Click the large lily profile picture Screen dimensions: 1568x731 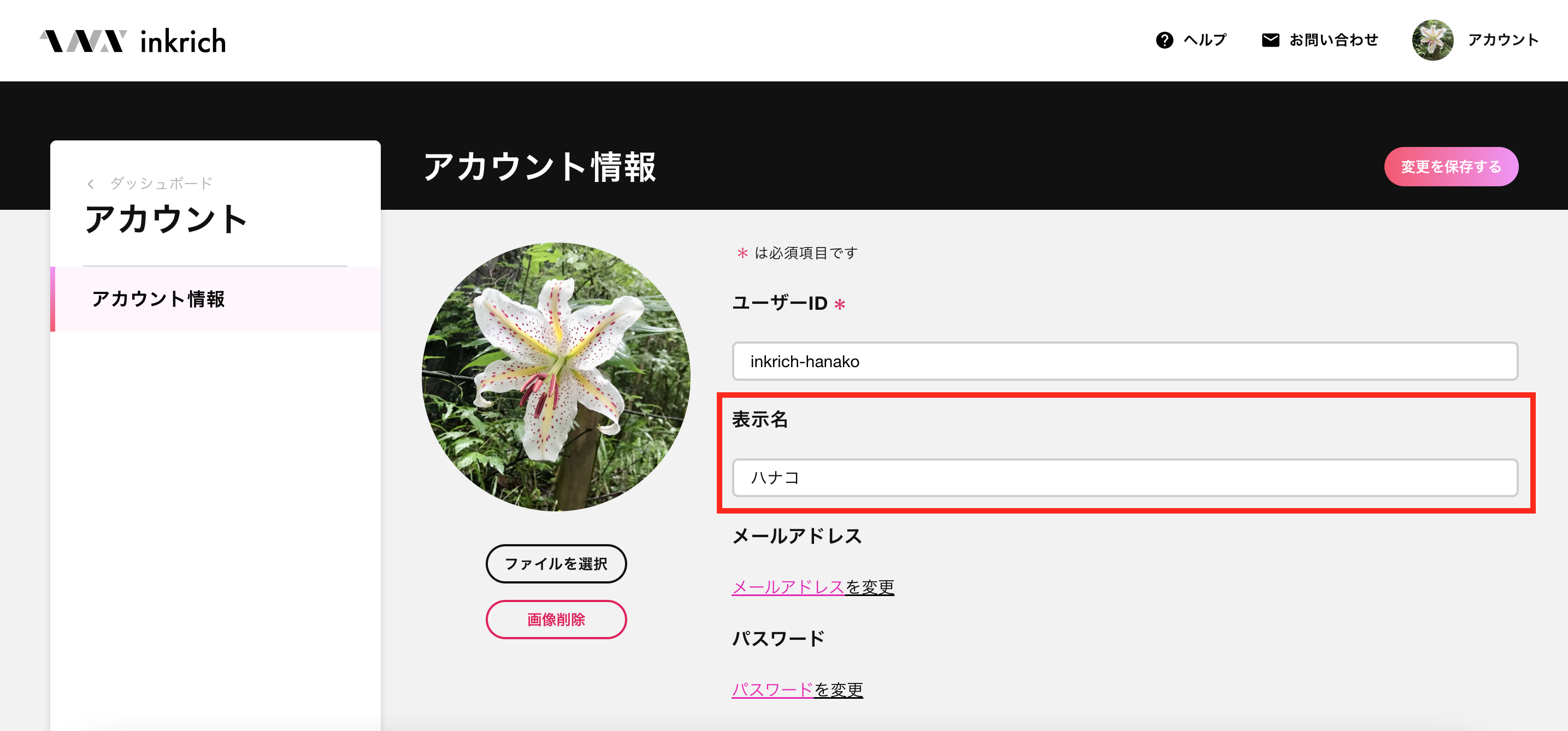[556, 377]
